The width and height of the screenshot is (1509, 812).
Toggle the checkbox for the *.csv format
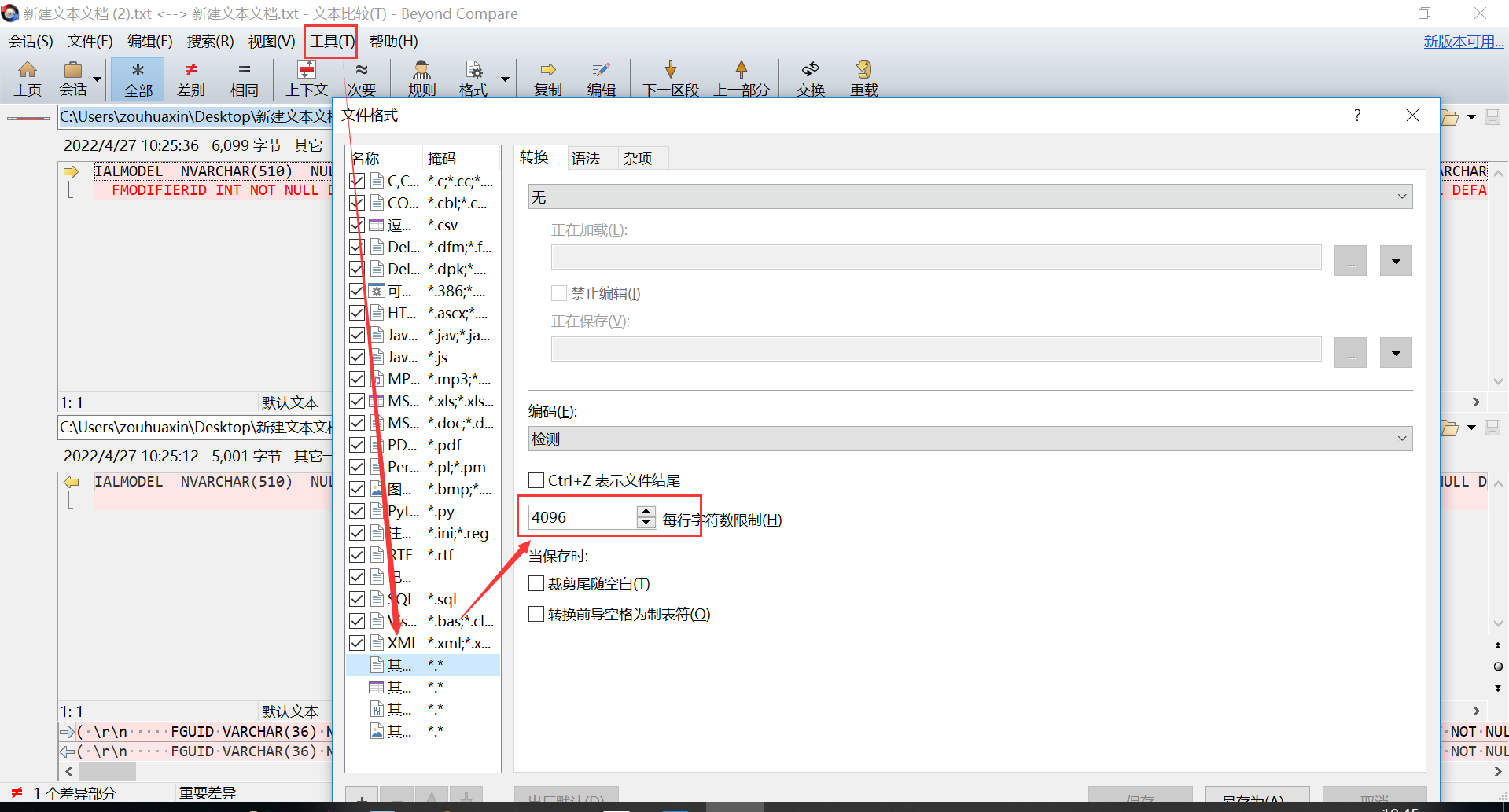(357, 225)
